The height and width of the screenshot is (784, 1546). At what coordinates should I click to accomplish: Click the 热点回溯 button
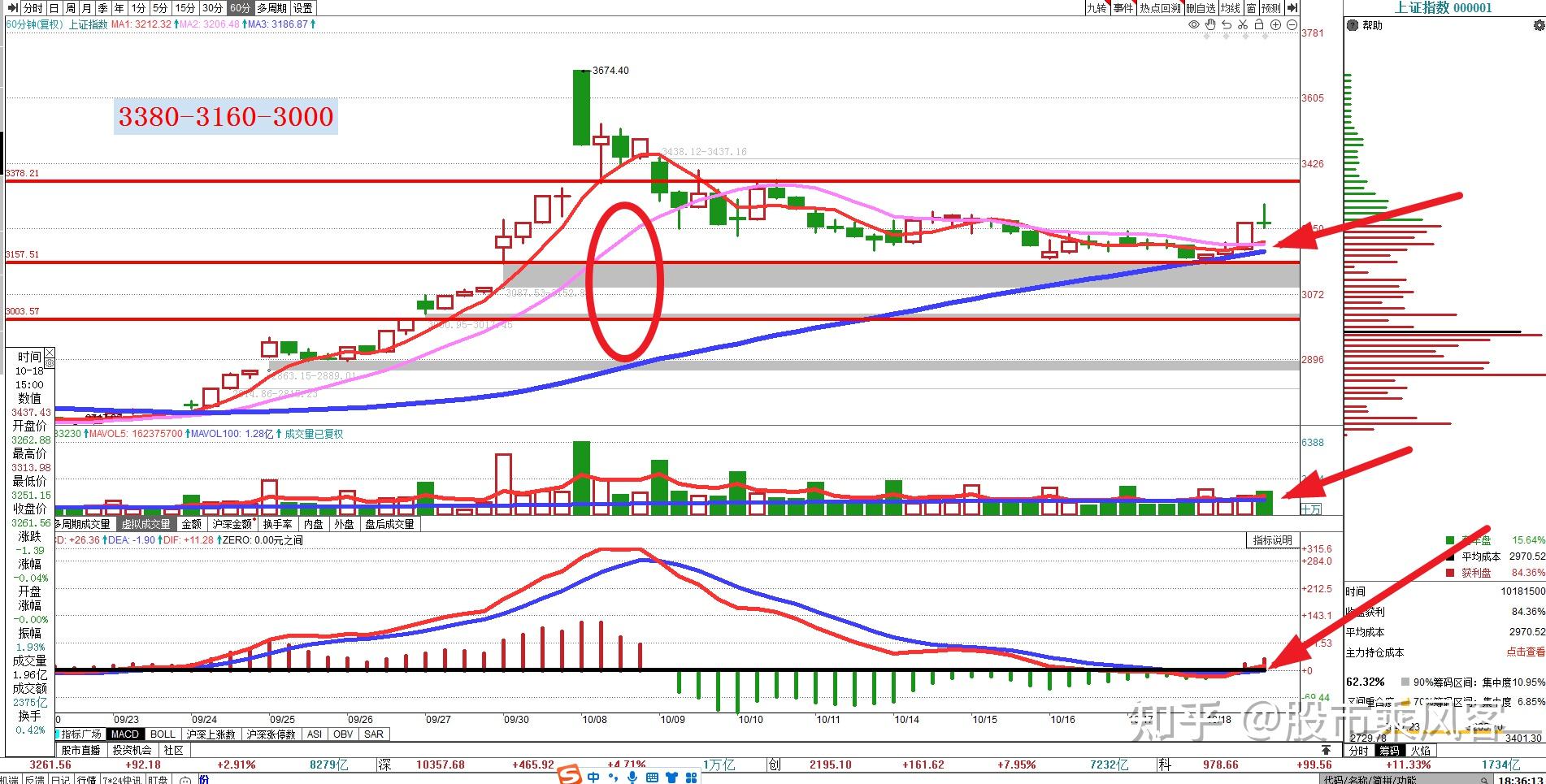(x=1160, y=7)
